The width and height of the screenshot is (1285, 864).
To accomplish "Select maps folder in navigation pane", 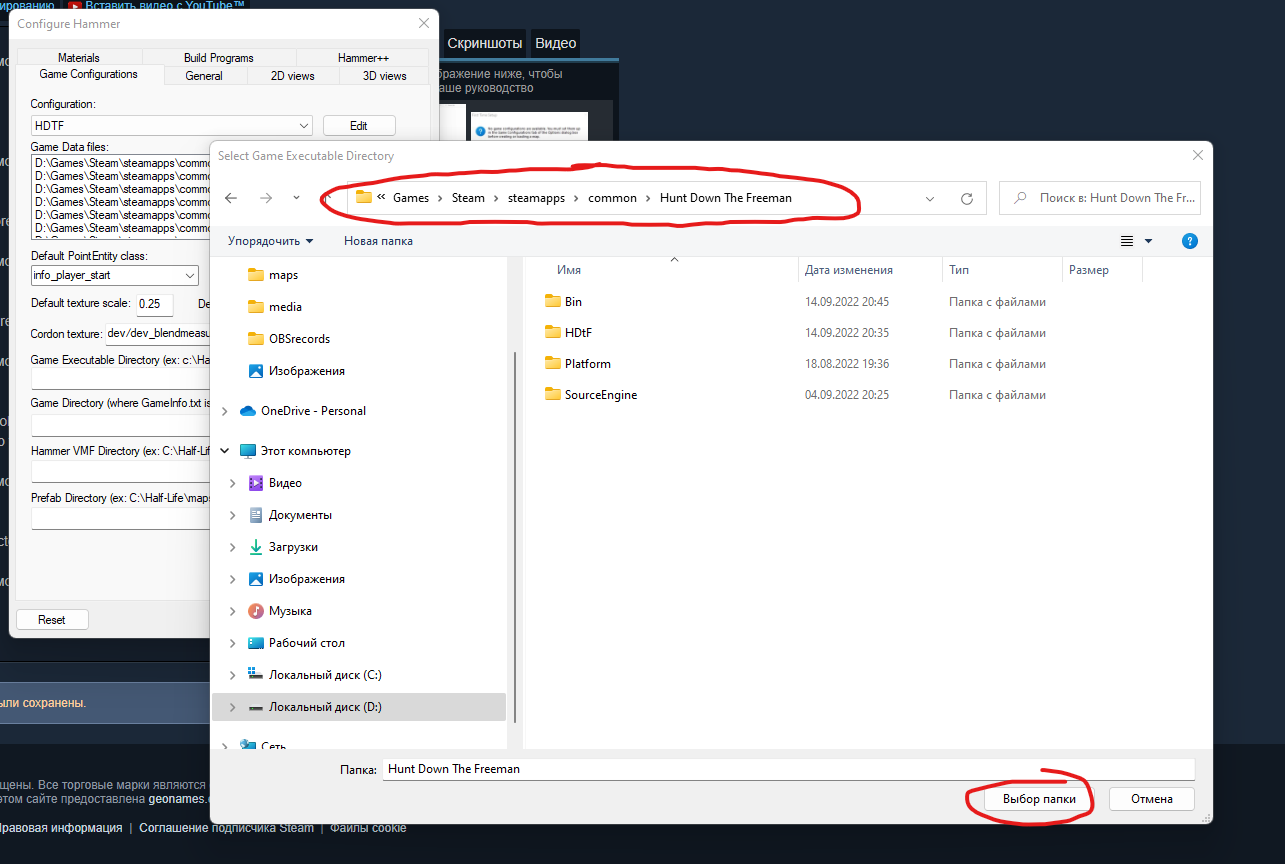I will tap(283, 275).
